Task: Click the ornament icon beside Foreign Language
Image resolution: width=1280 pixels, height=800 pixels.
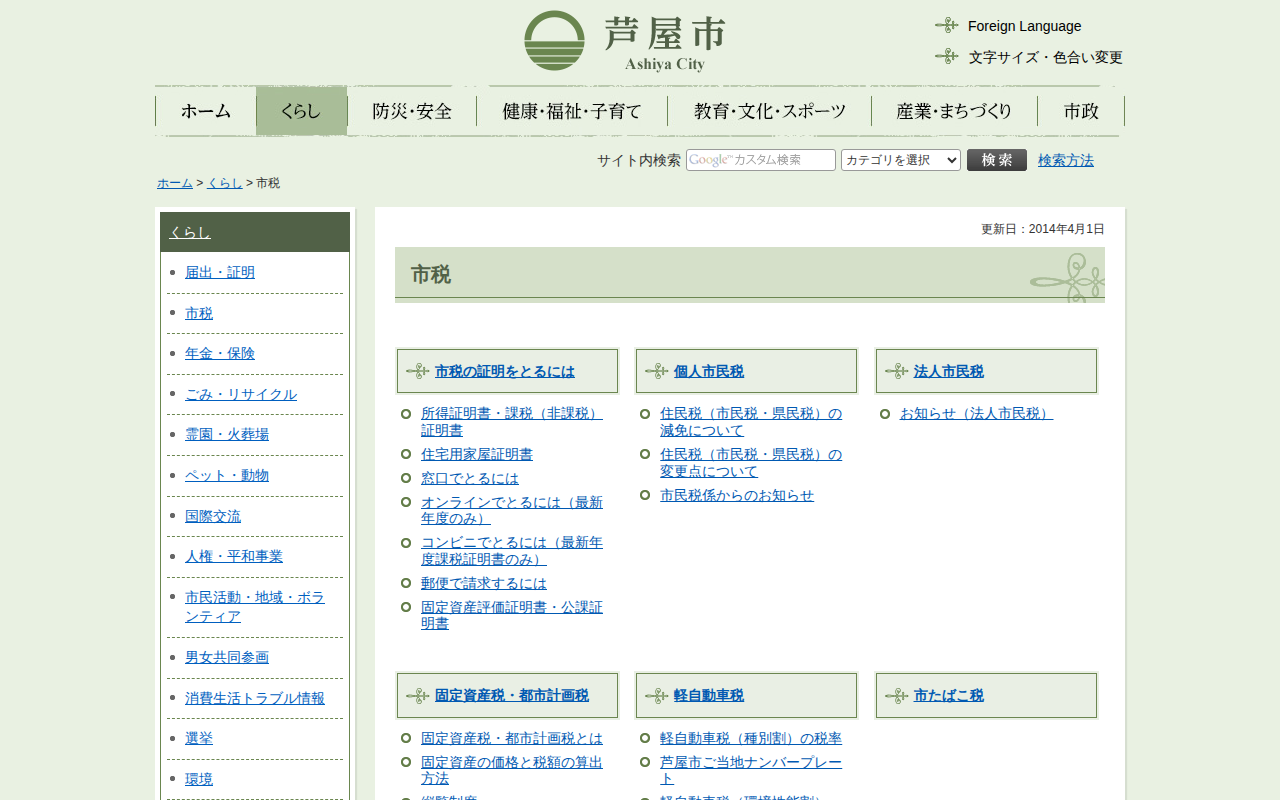Action: [x=946, y=26]
